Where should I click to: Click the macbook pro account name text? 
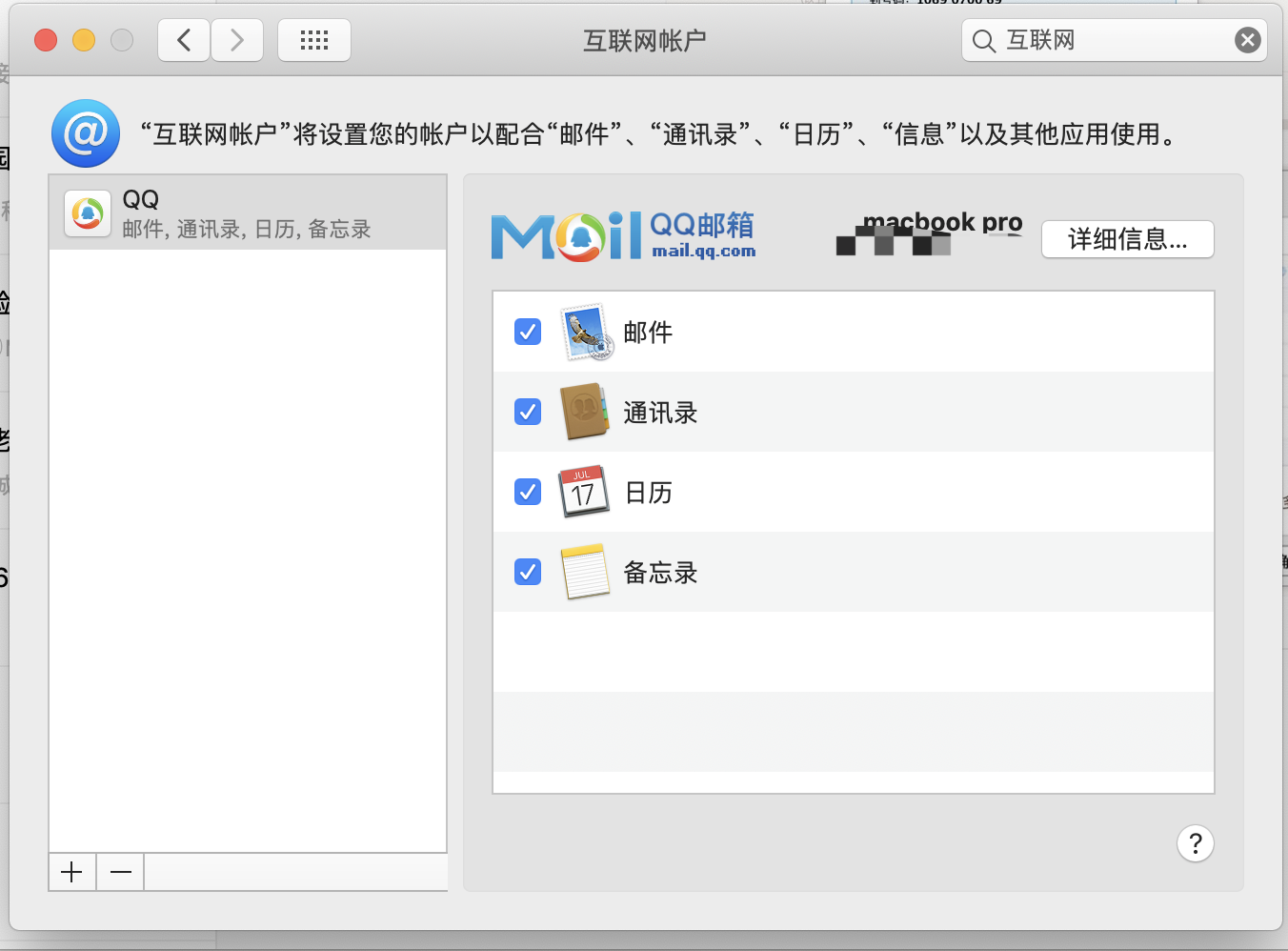click(x=942, y=223)
